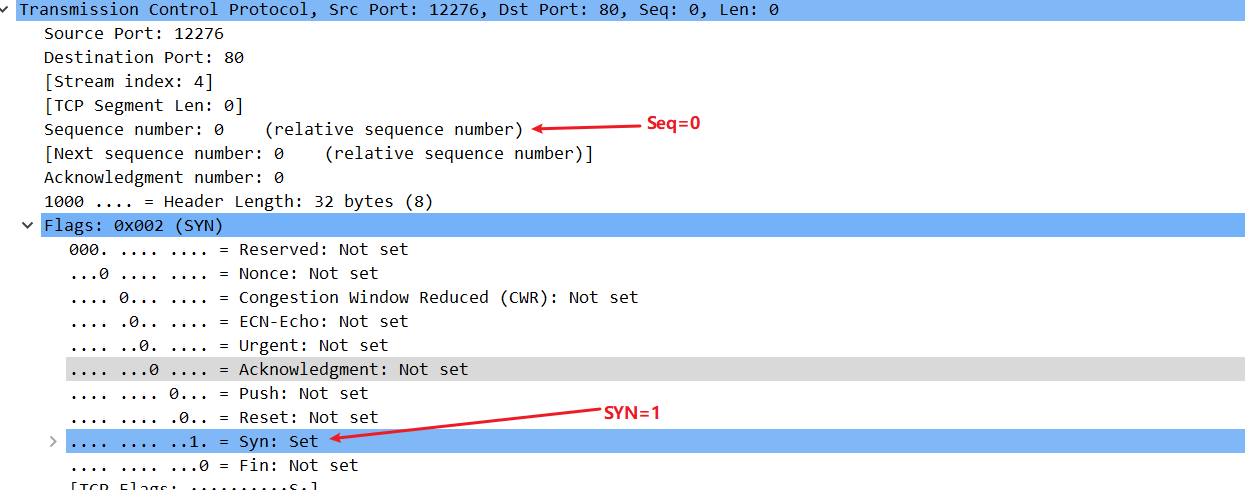Click the Stream index: 4 line

click(129, 81)
